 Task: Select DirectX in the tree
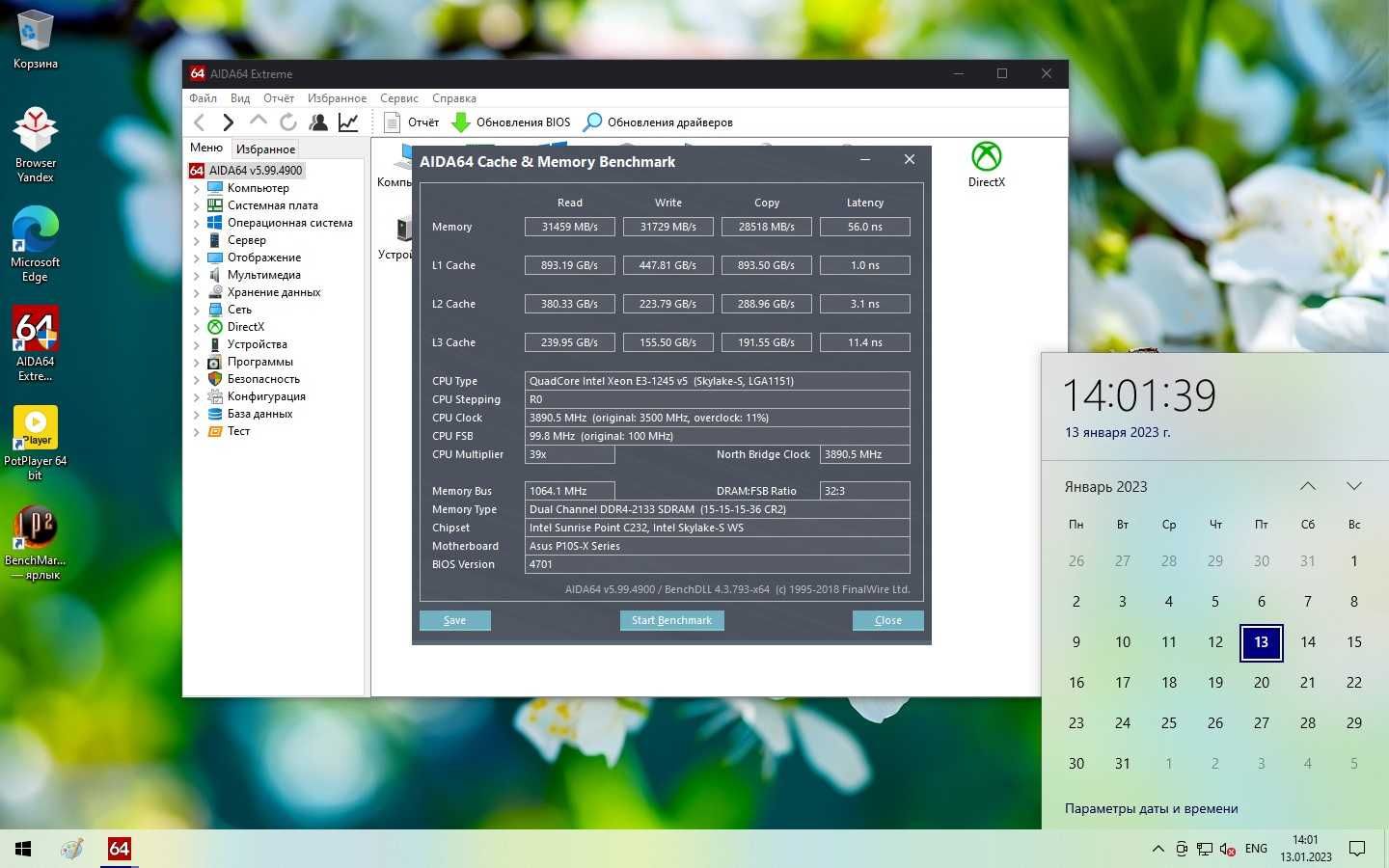pos(245,327)
